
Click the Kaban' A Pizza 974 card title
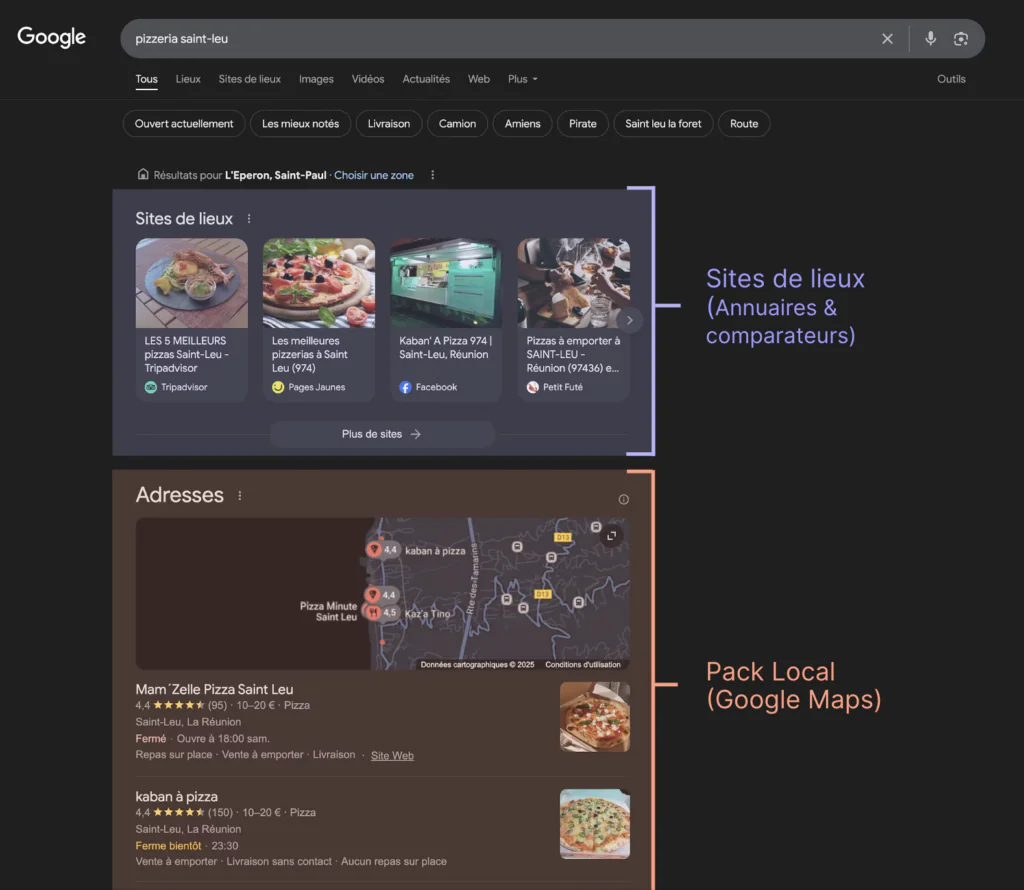click(x=445, y=347)
